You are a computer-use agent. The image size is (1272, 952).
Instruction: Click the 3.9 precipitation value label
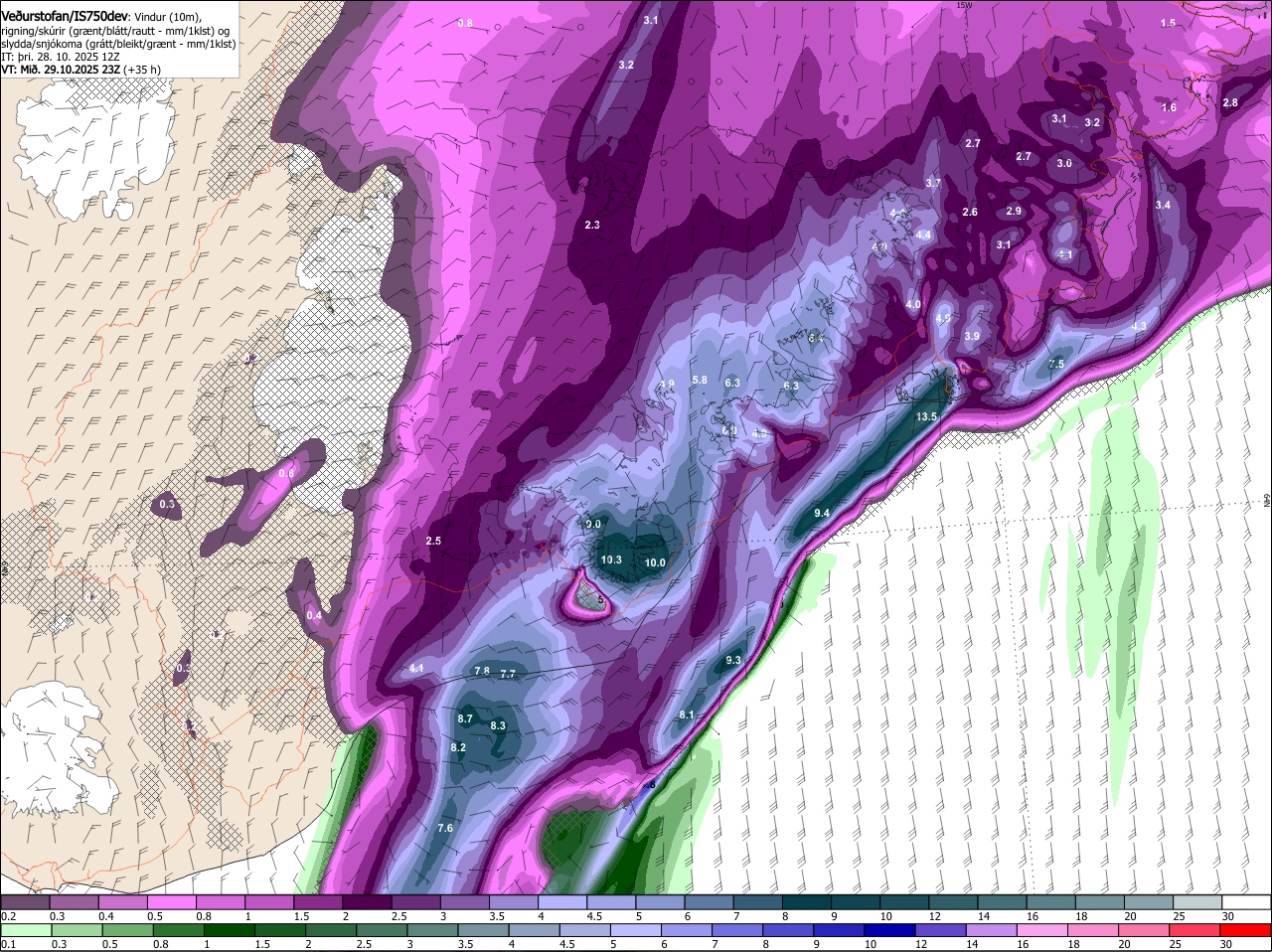coord(972,336)
